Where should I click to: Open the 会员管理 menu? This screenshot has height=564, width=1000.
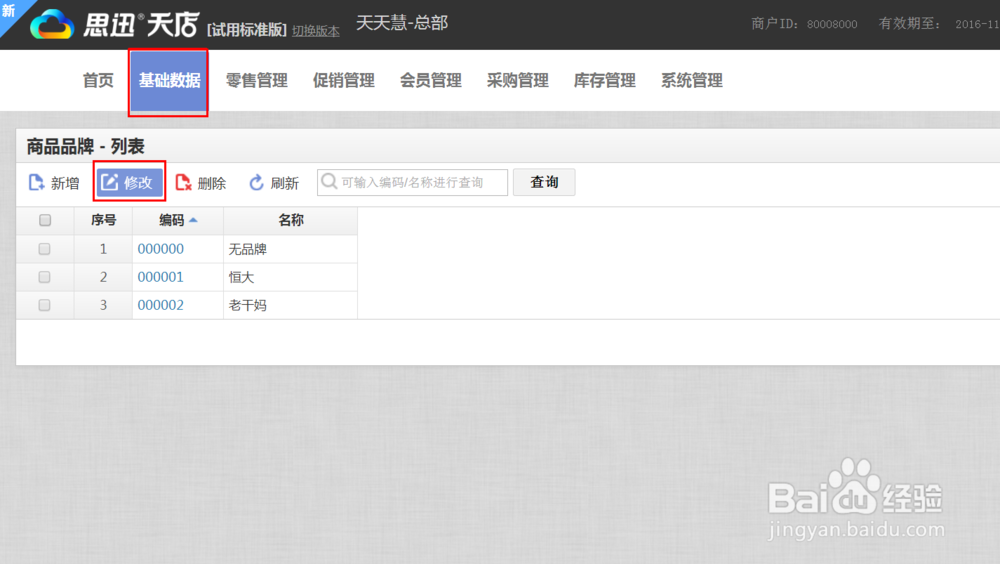click(x=430, y=80)
